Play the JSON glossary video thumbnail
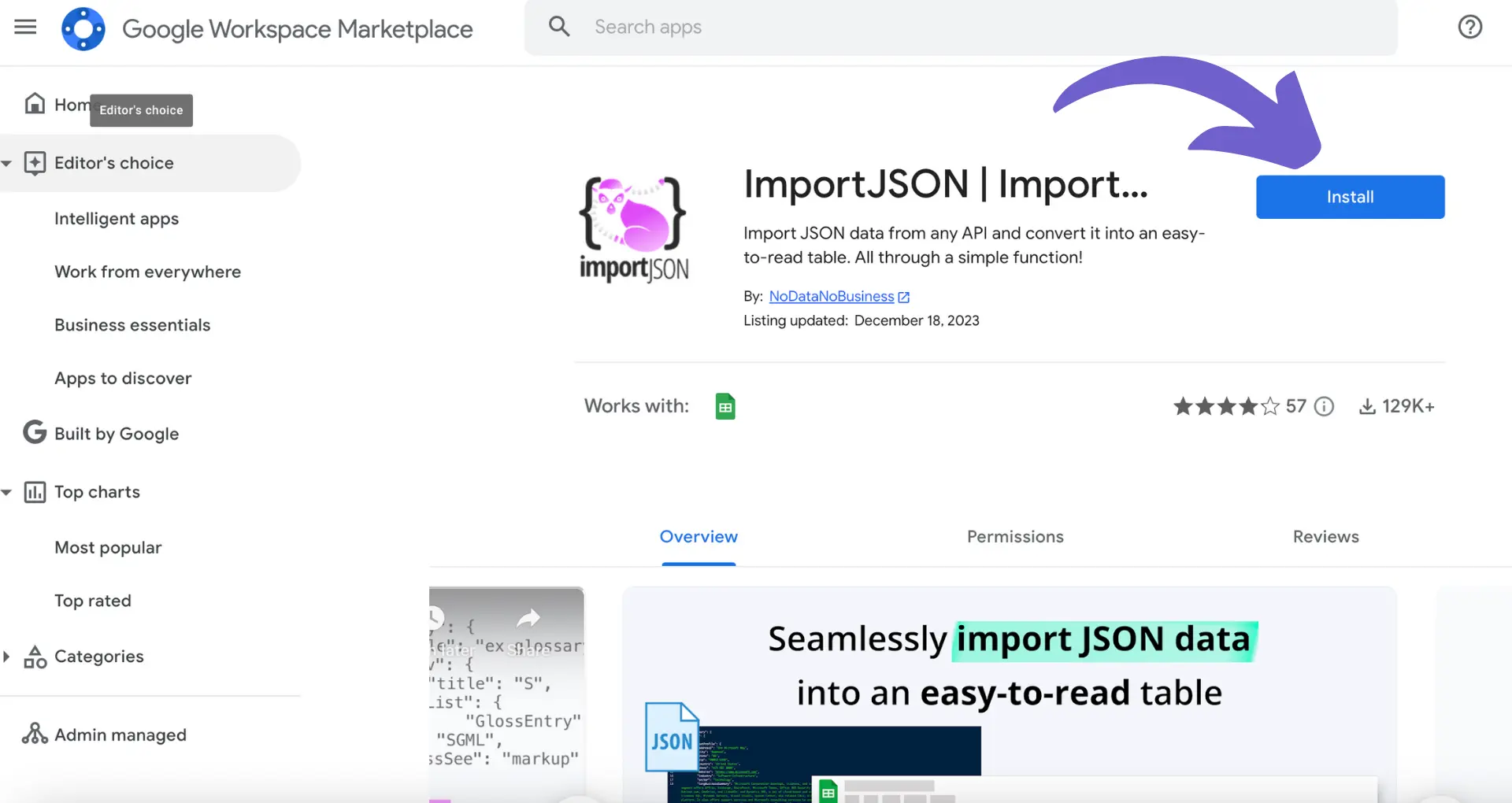This screenshot has width=1512, height=803. coord(506,694)
